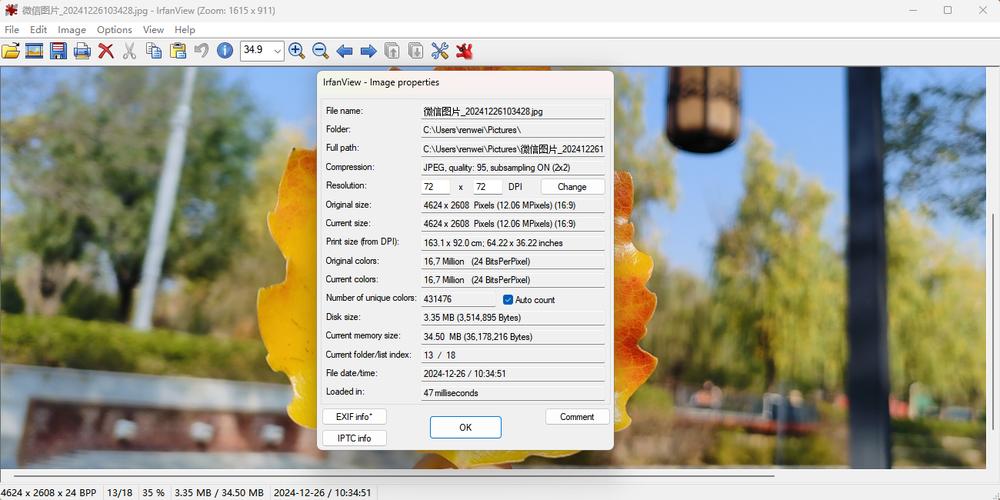Open the Image menu
Viewport: 1000px width, 500px height.
pos(71,29)
